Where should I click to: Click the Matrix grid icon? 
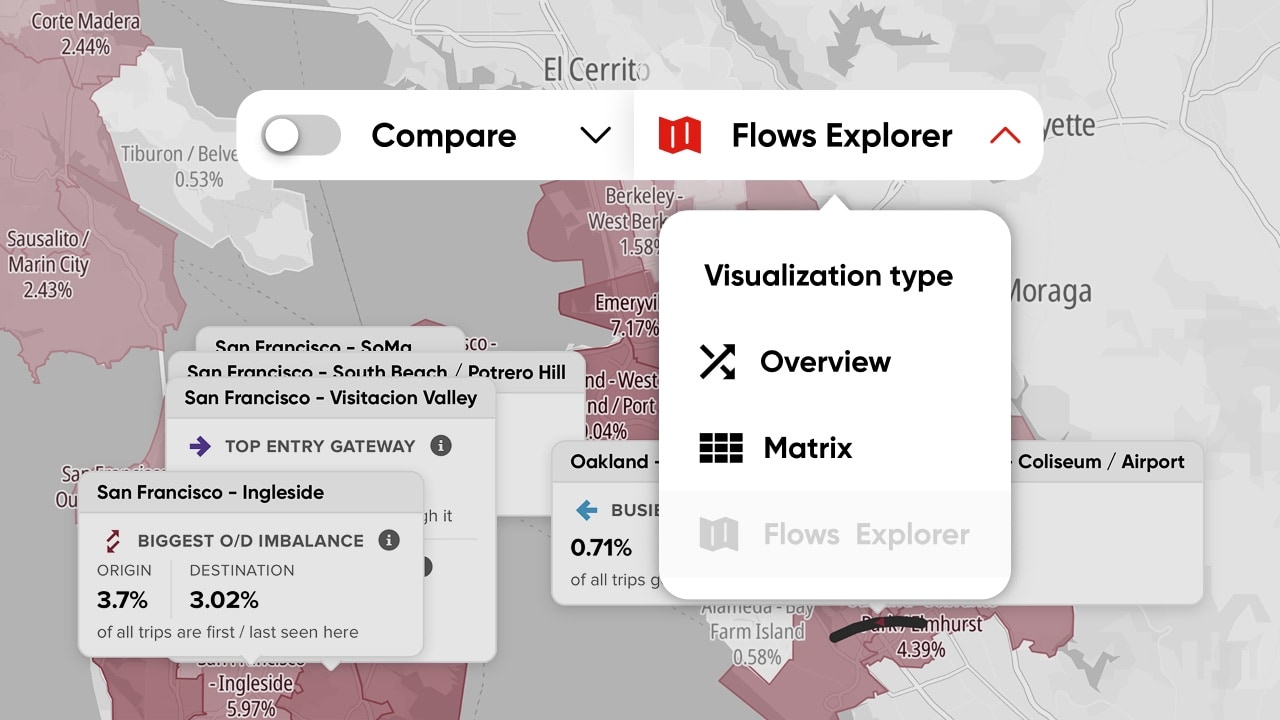click(x=721, y=447)
